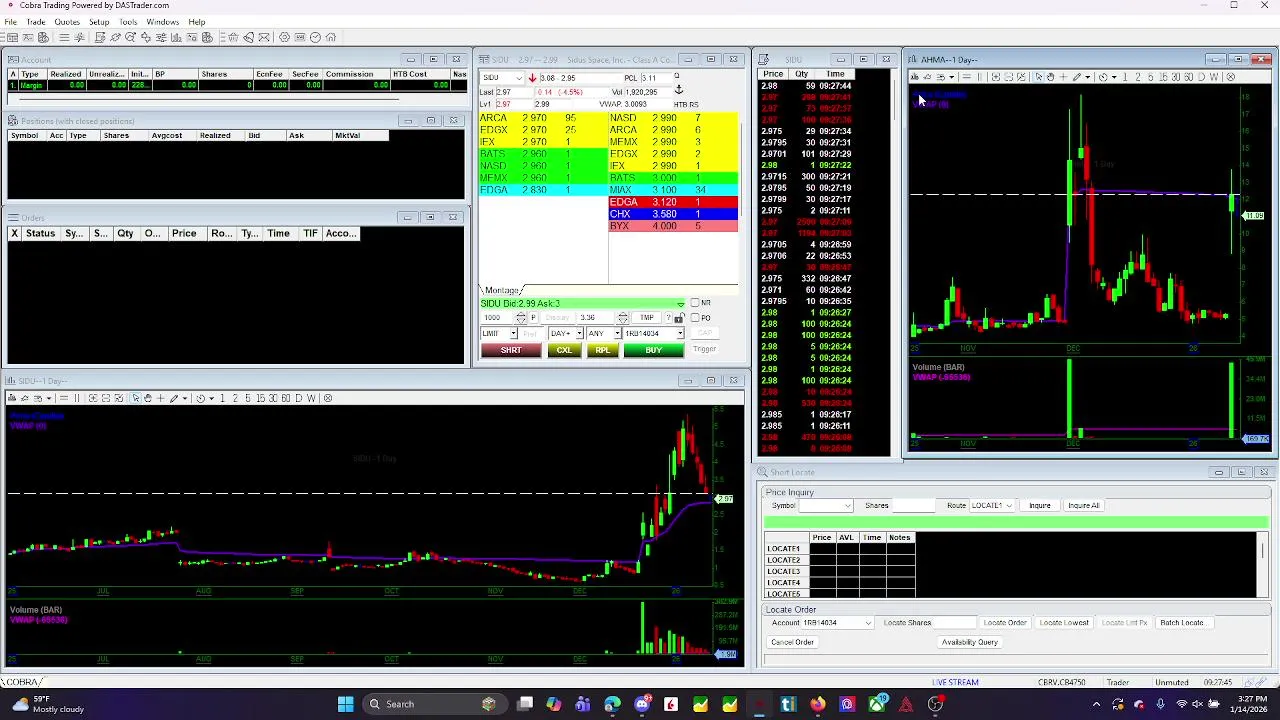
Task: Select the Montage tab
Action: click(501, 290)
